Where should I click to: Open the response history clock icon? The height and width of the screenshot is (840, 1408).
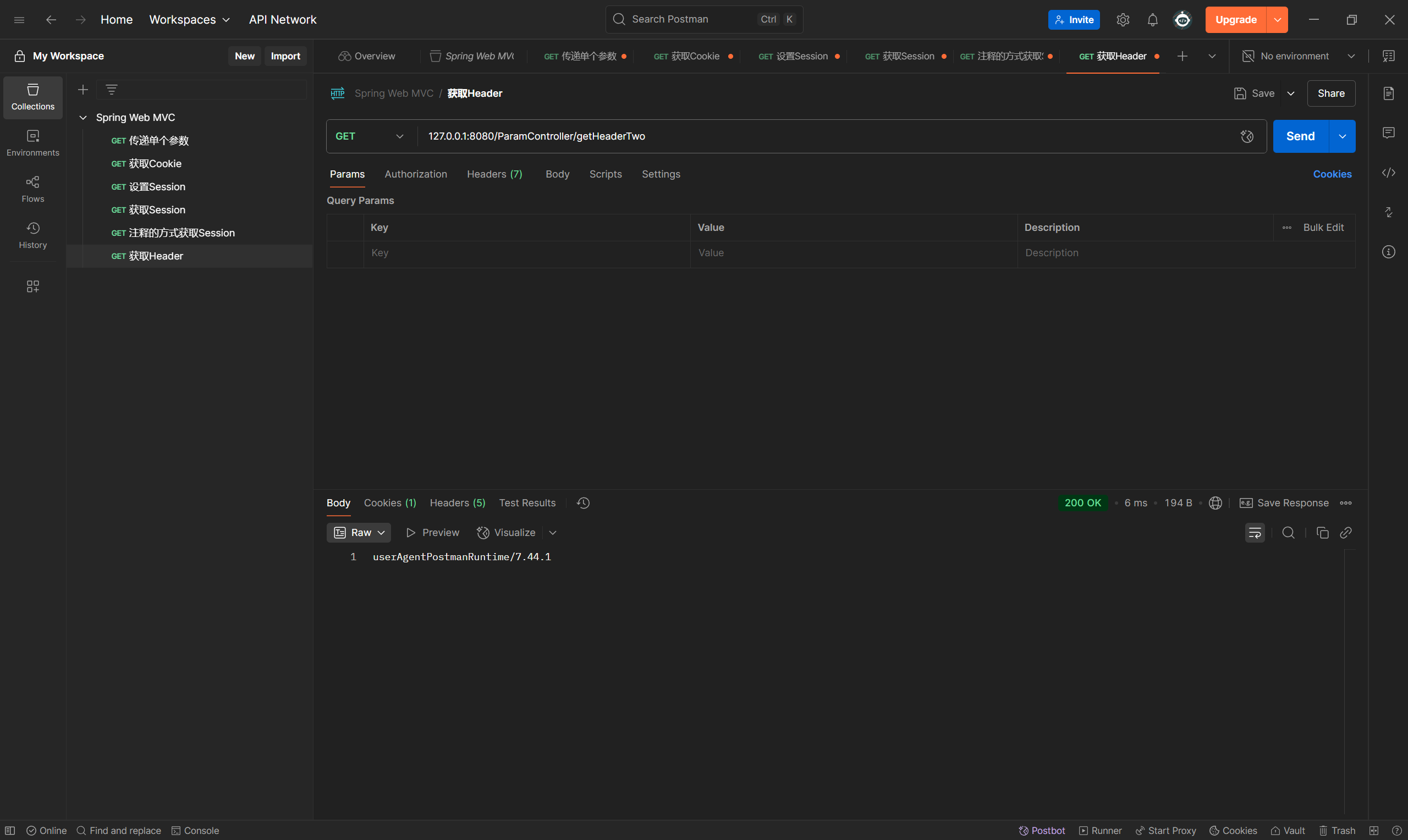point(583,502)
